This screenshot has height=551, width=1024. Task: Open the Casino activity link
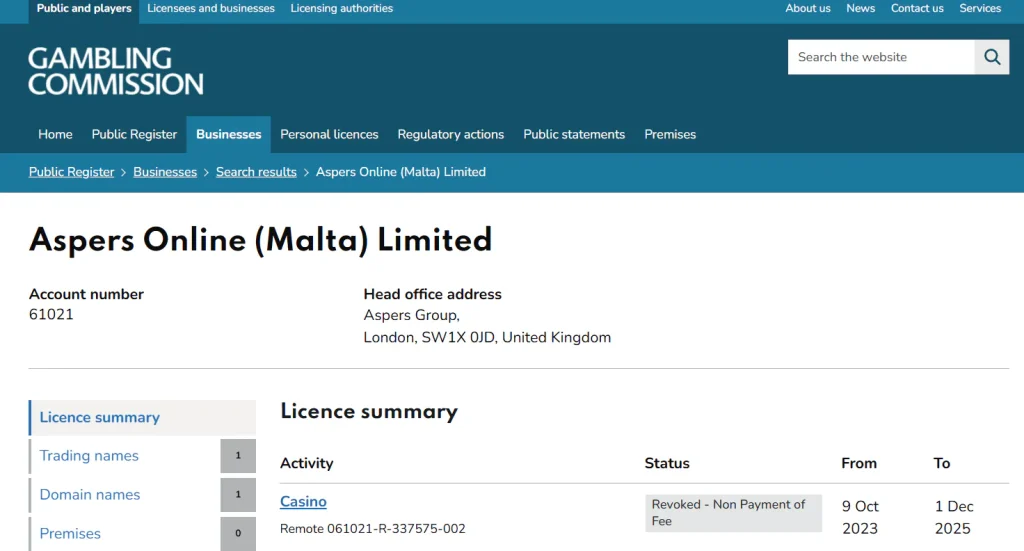[x=303, y=501]
